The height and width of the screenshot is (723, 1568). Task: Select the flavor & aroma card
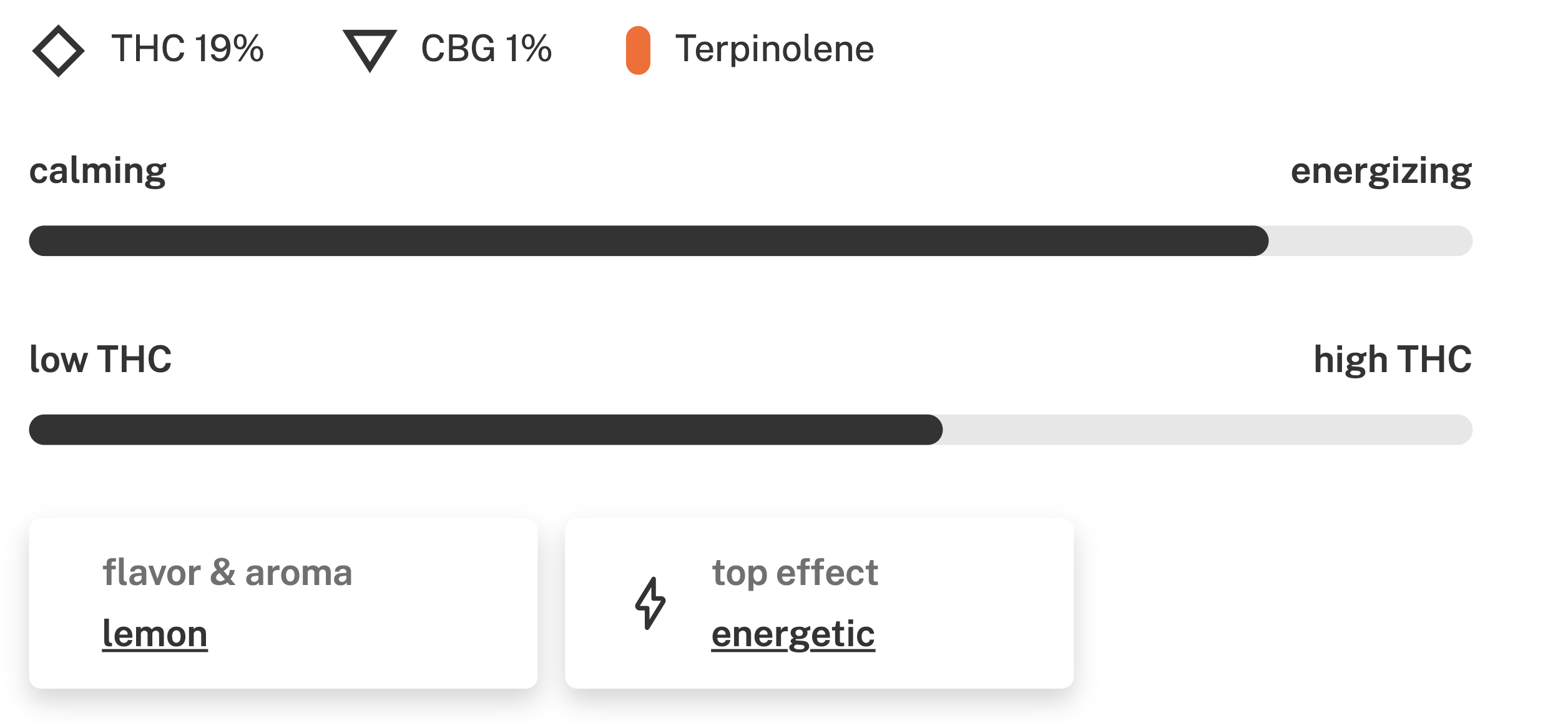pyautogui.click(x=283, y=603)
